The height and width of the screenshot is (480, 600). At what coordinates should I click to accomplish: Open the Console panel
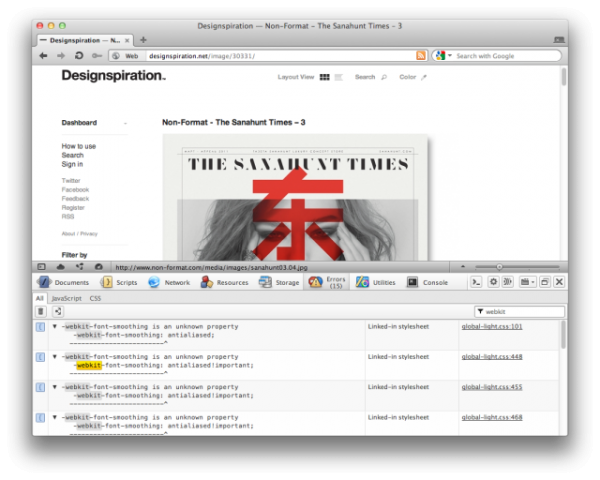[x=427, y=282]
